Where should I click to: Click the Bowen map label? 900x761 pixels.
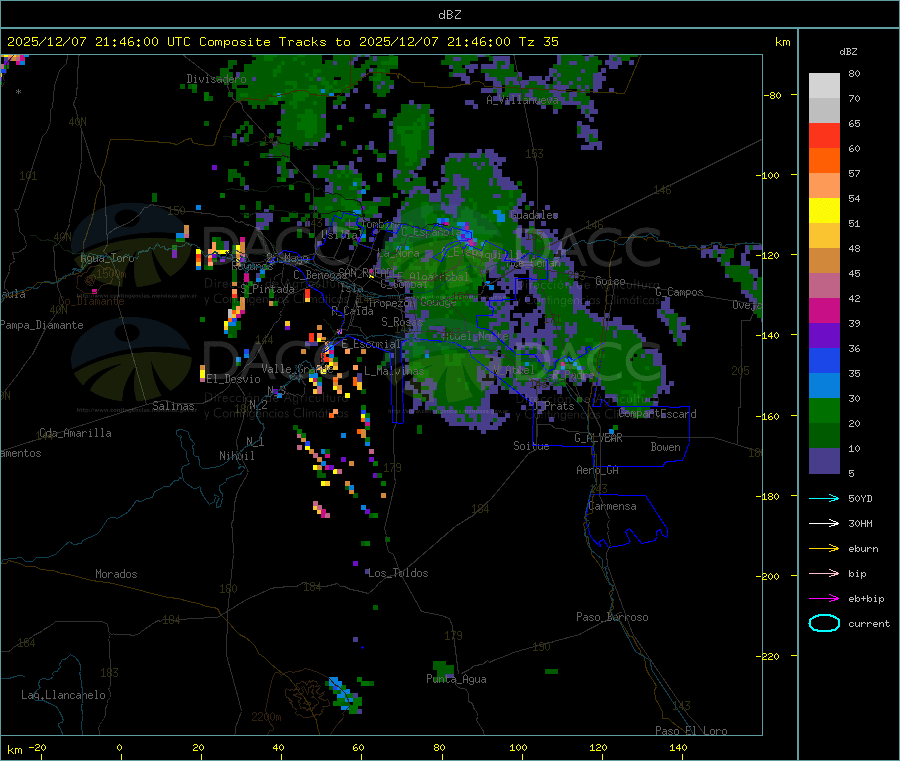665,447
